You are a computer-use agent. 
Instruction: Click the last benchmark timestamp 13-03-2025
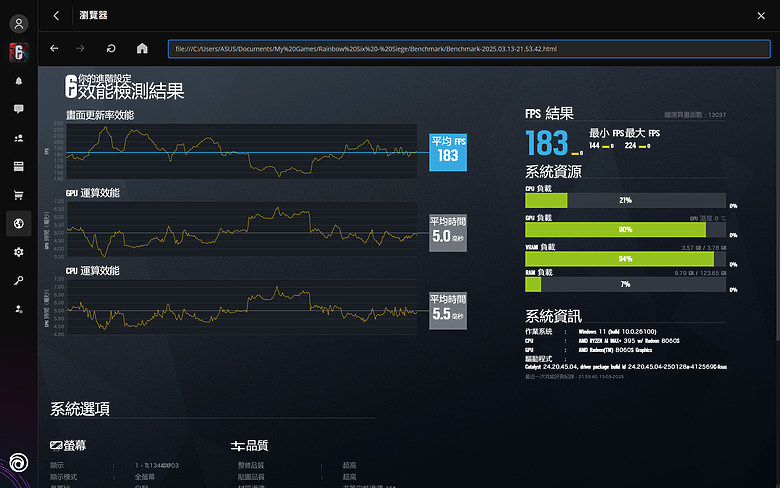coord(575,377)
